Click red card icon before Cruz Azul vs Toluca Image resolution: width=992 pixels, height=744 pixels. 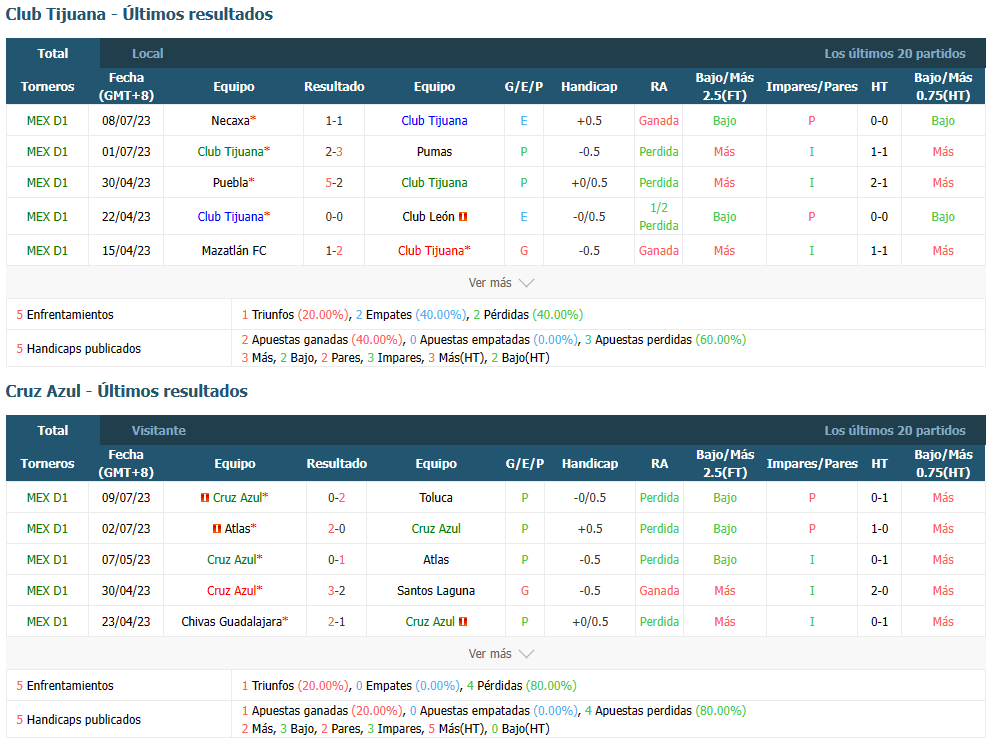click(204, 498)
